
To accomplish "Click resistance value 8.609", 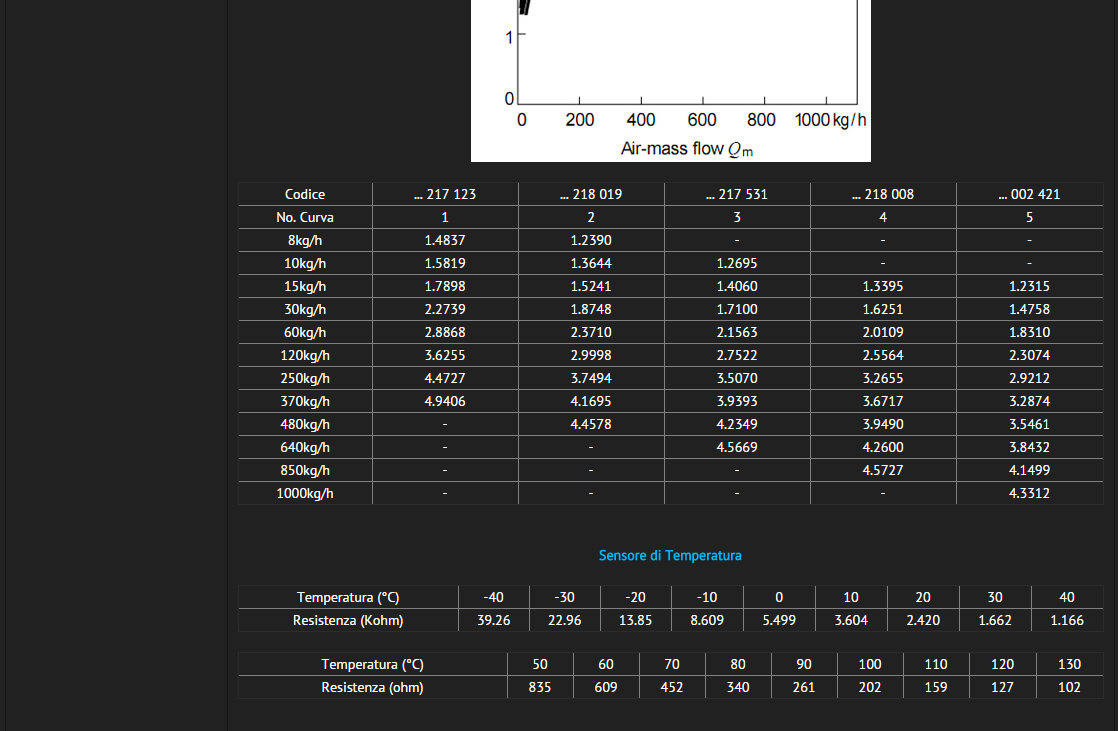I will 707,620.
